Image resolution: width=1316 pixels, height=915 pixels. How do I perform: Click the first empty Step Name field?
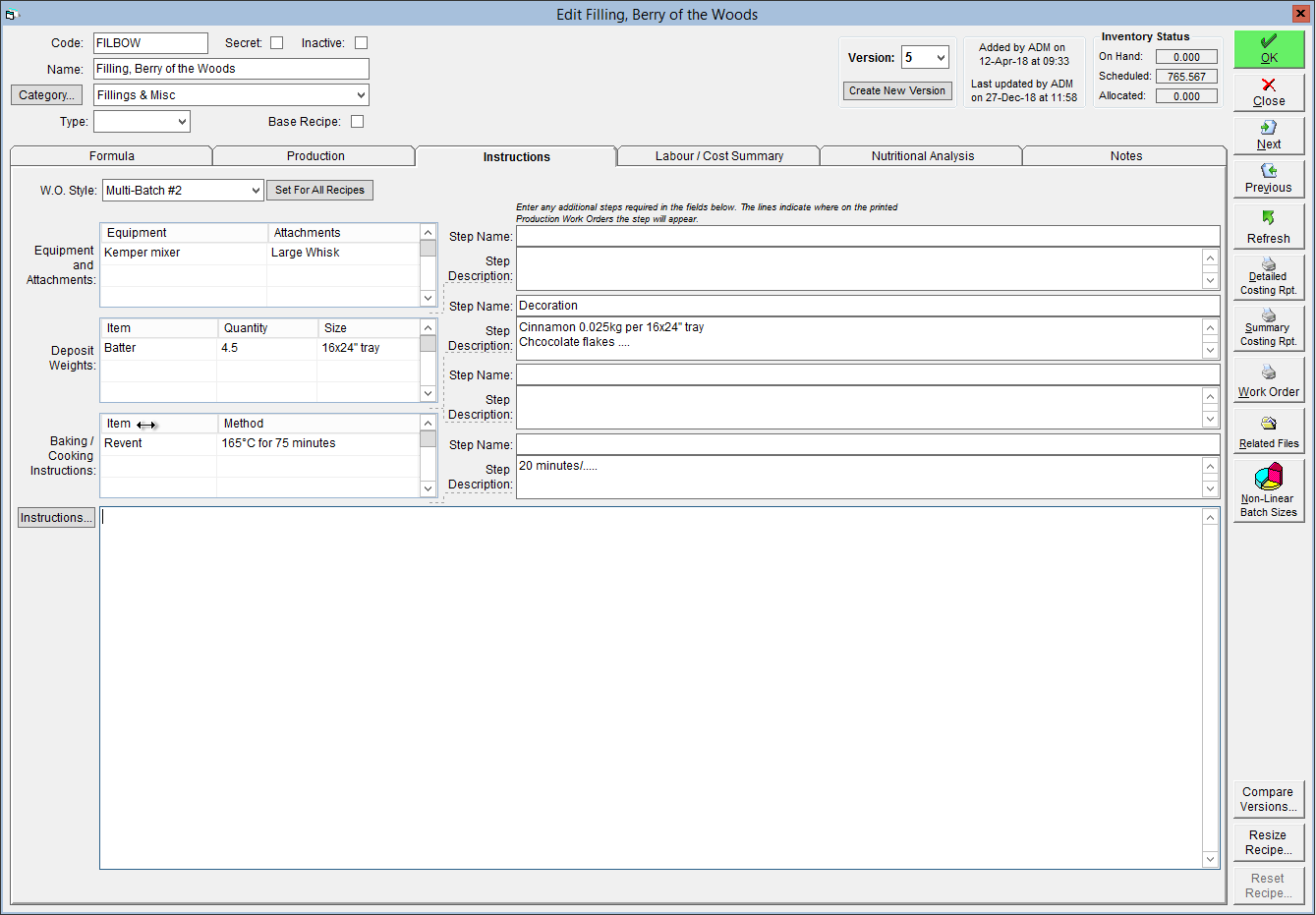tap(868, 236)
